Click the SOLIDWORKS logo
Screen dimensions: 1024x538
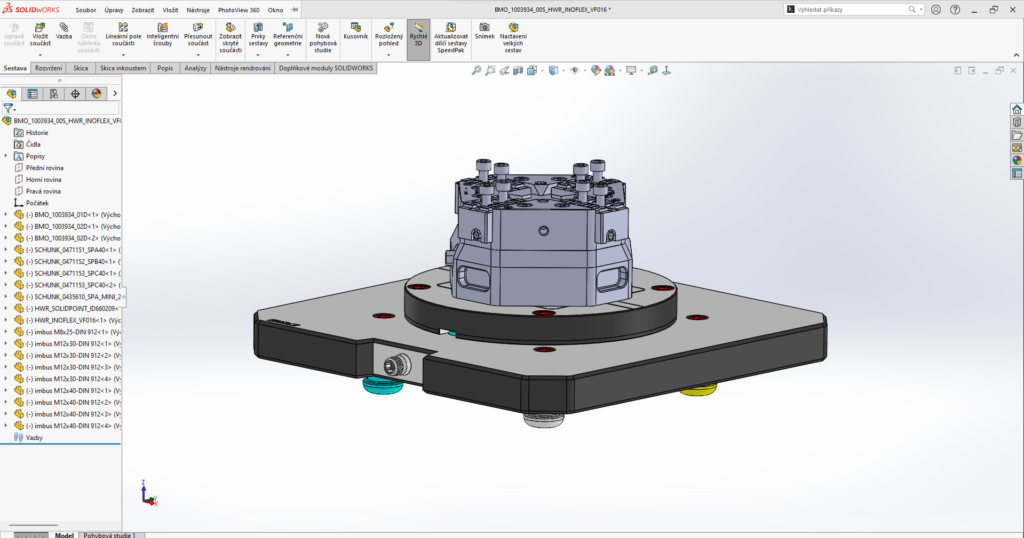31,9
